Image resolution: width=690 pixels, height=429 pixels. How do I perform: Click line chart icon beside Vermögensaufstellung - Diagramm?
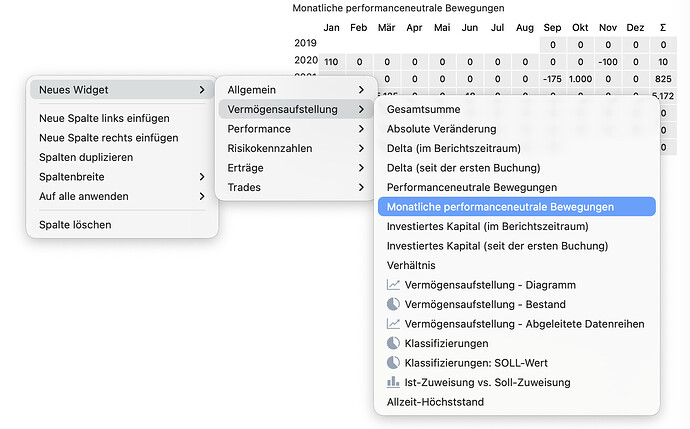point(393,285)
